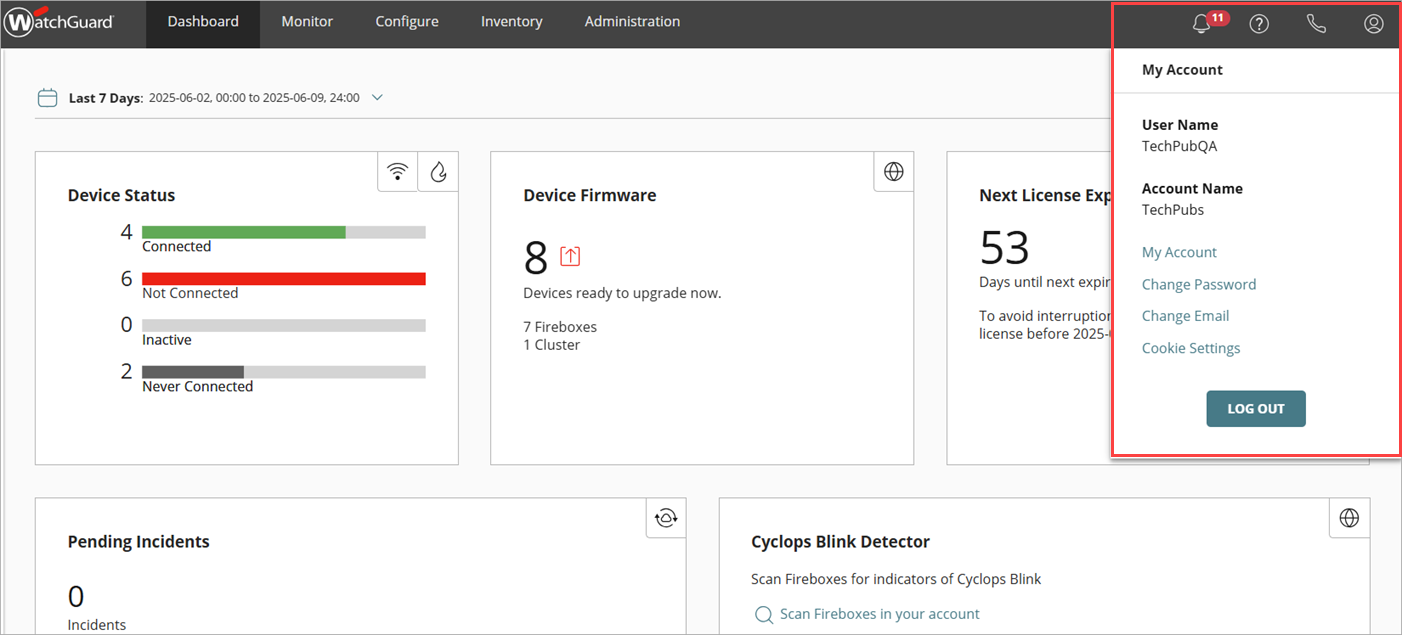The width and height of the screenshot is (1402, 635).
Task: Switch to the Inventory tab
Action: coord(511,22)
